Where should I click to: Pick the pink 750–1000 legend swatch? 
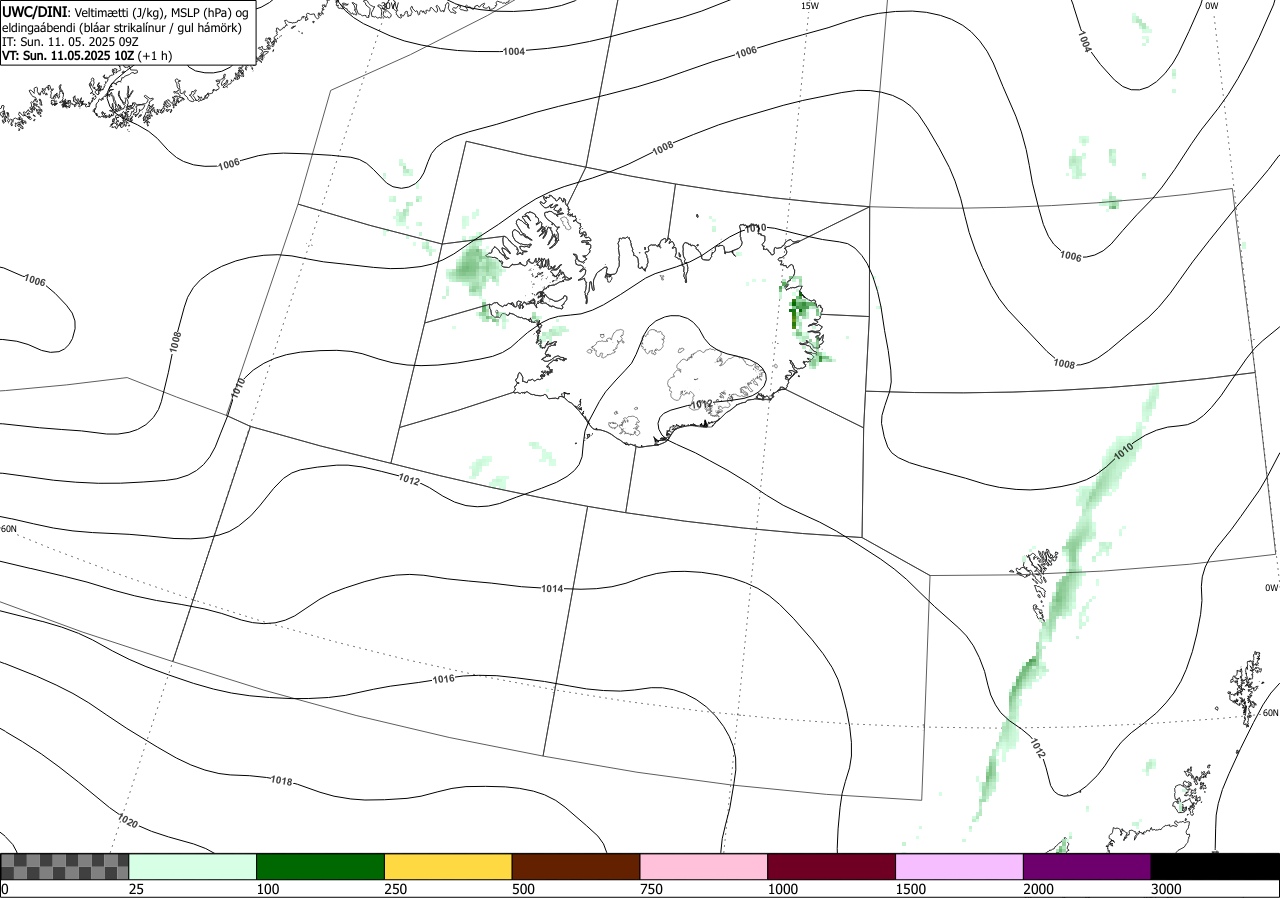704,866
